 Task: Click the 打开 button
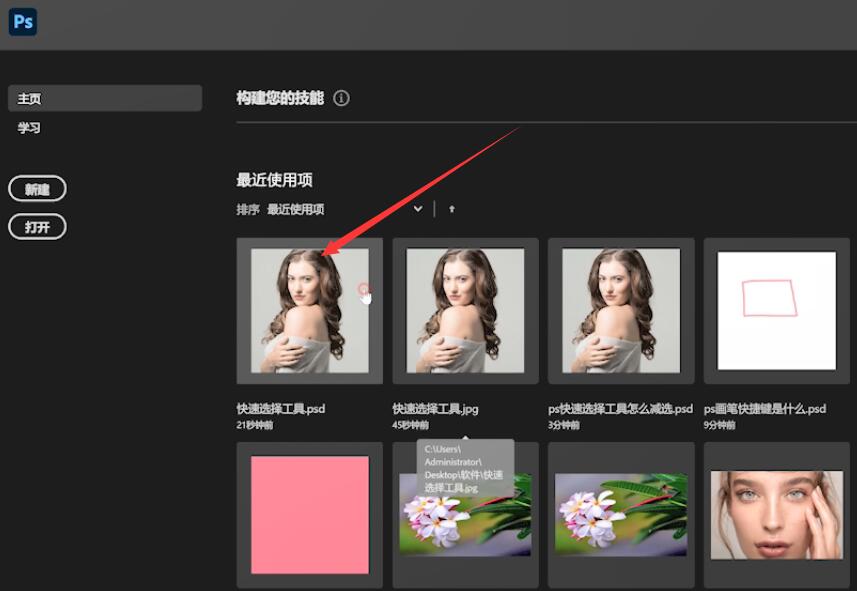click(x=37, y=227)
